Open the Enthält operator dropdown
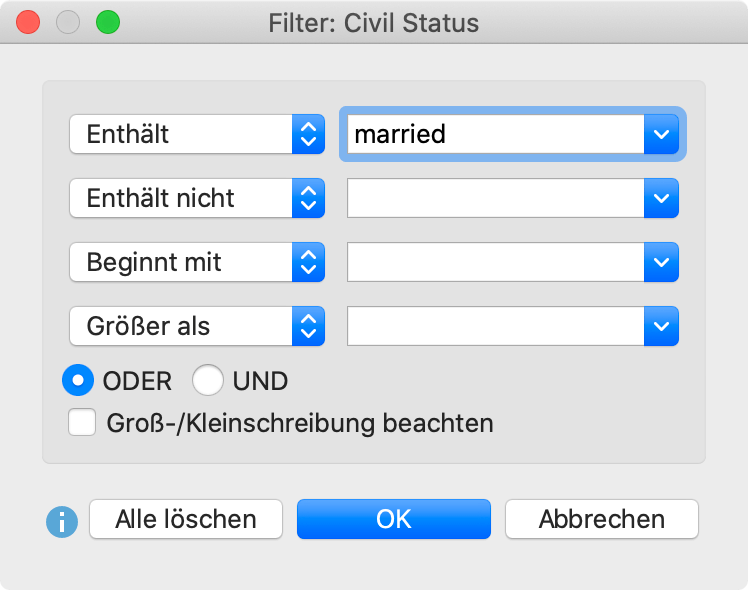This screenshot has width=748, height=590. 197,134
